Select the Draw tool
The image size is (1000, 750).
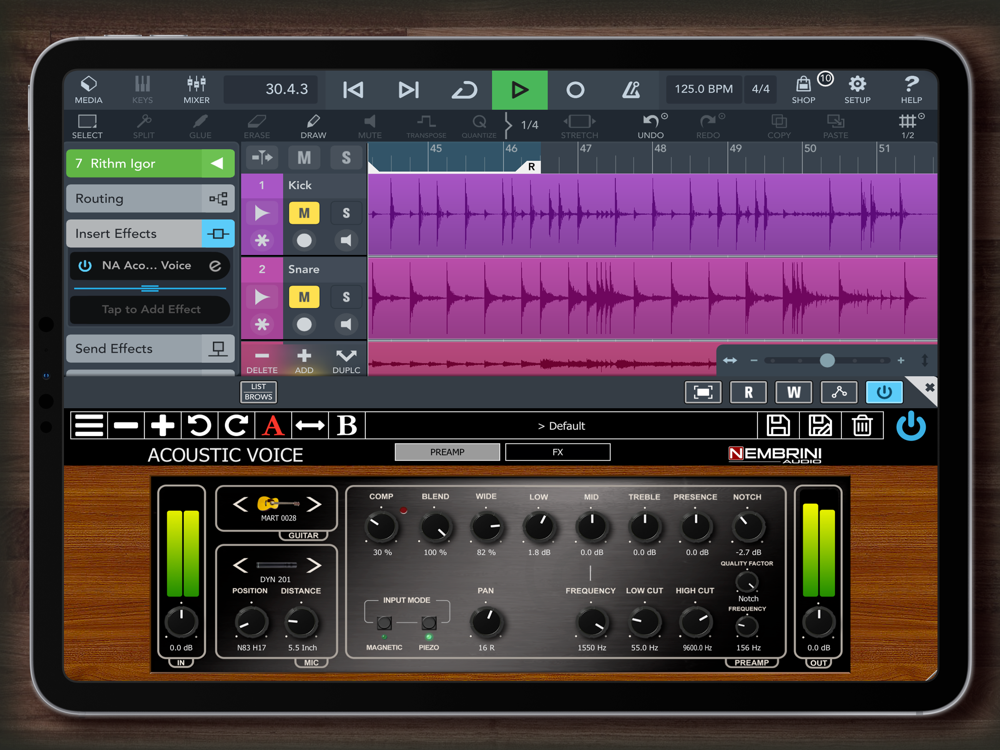(x=313, y=126)
